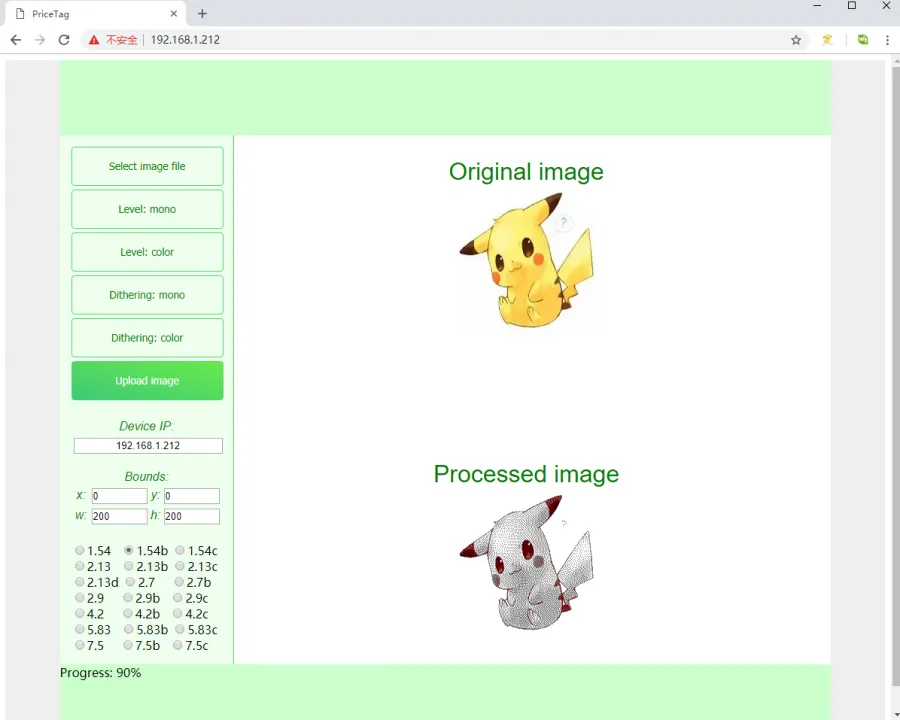Reload the page with refresh icon
The image size is (900, 720).
64,40
